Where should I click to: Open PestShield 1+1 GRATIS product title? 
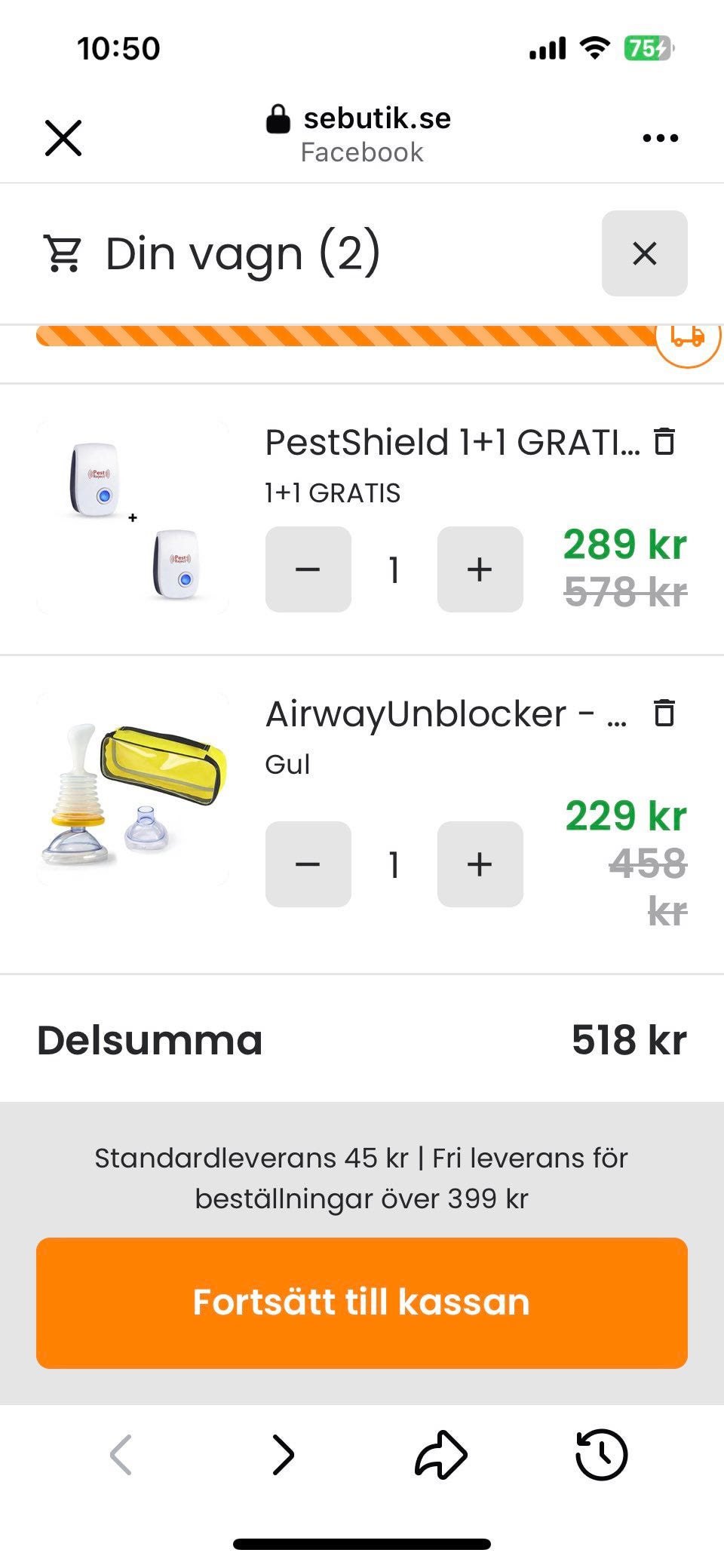[452, 442]
